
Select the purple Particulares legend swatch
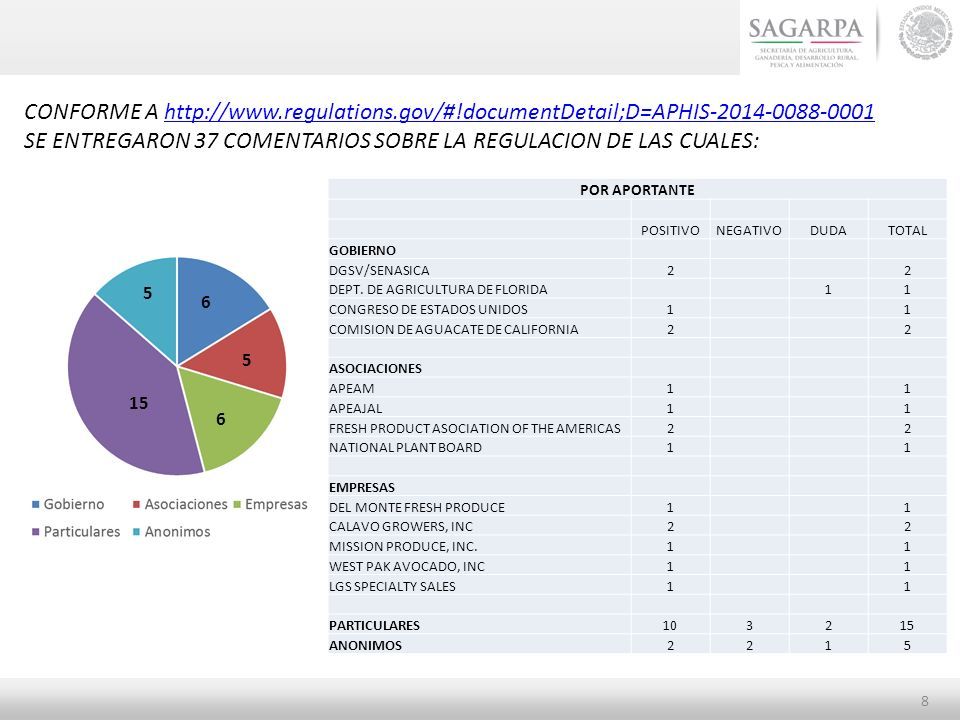pyautogui.click(x=36, y=532)
